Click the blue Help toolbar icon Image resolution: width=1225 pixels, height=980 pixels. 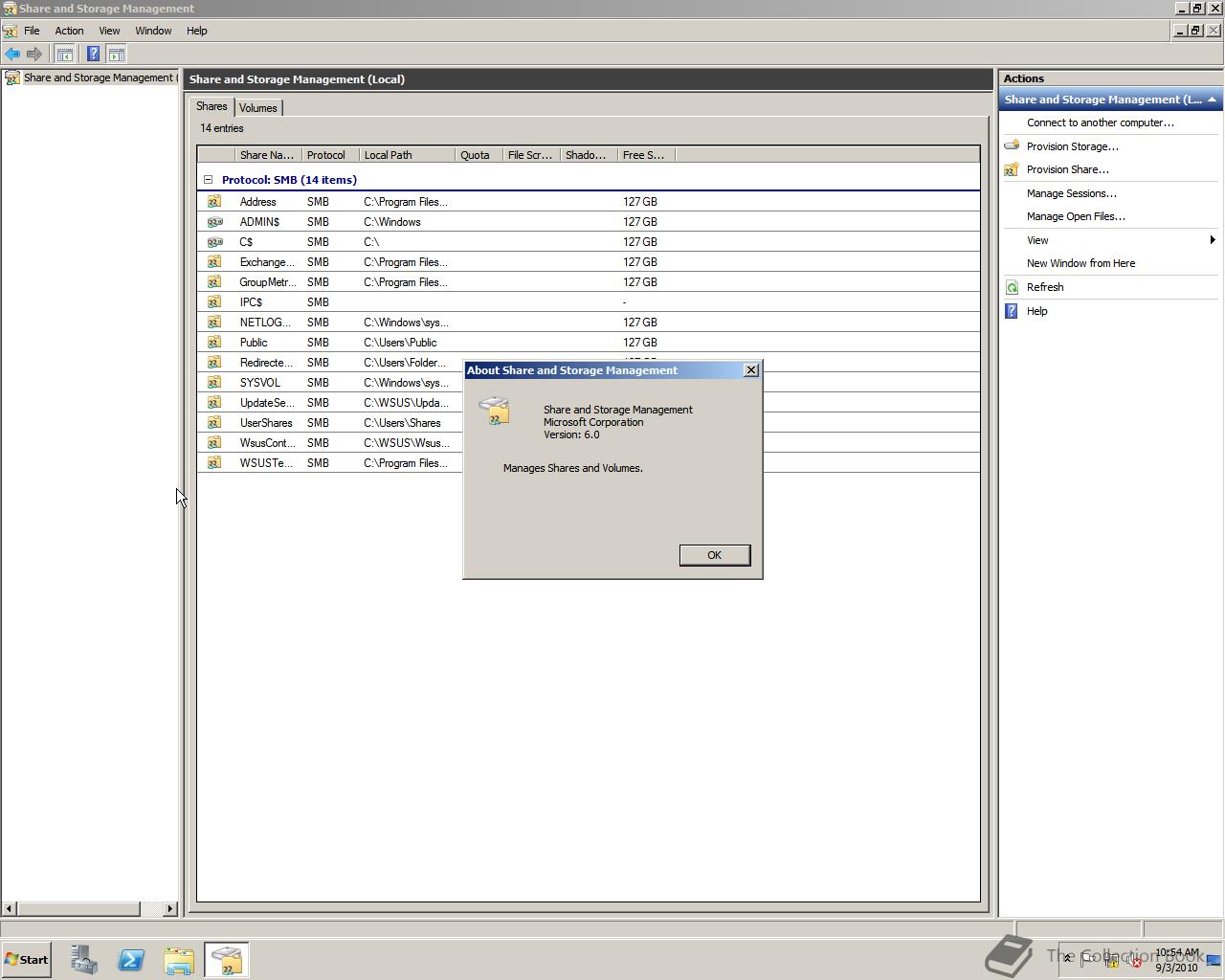point(93,55)
